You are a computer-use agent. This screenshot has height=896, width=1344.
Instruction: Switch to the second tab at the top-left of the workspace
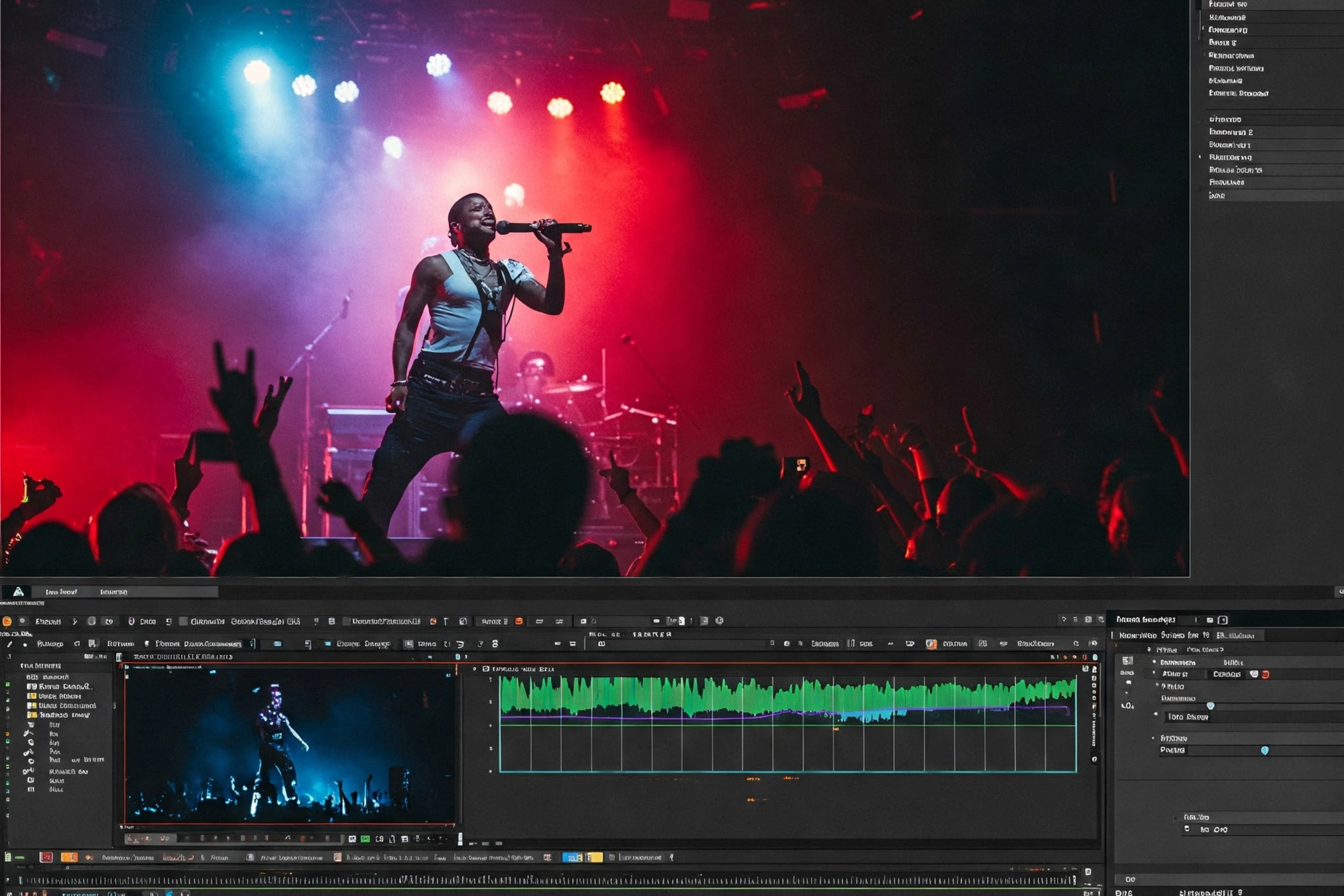114,592
